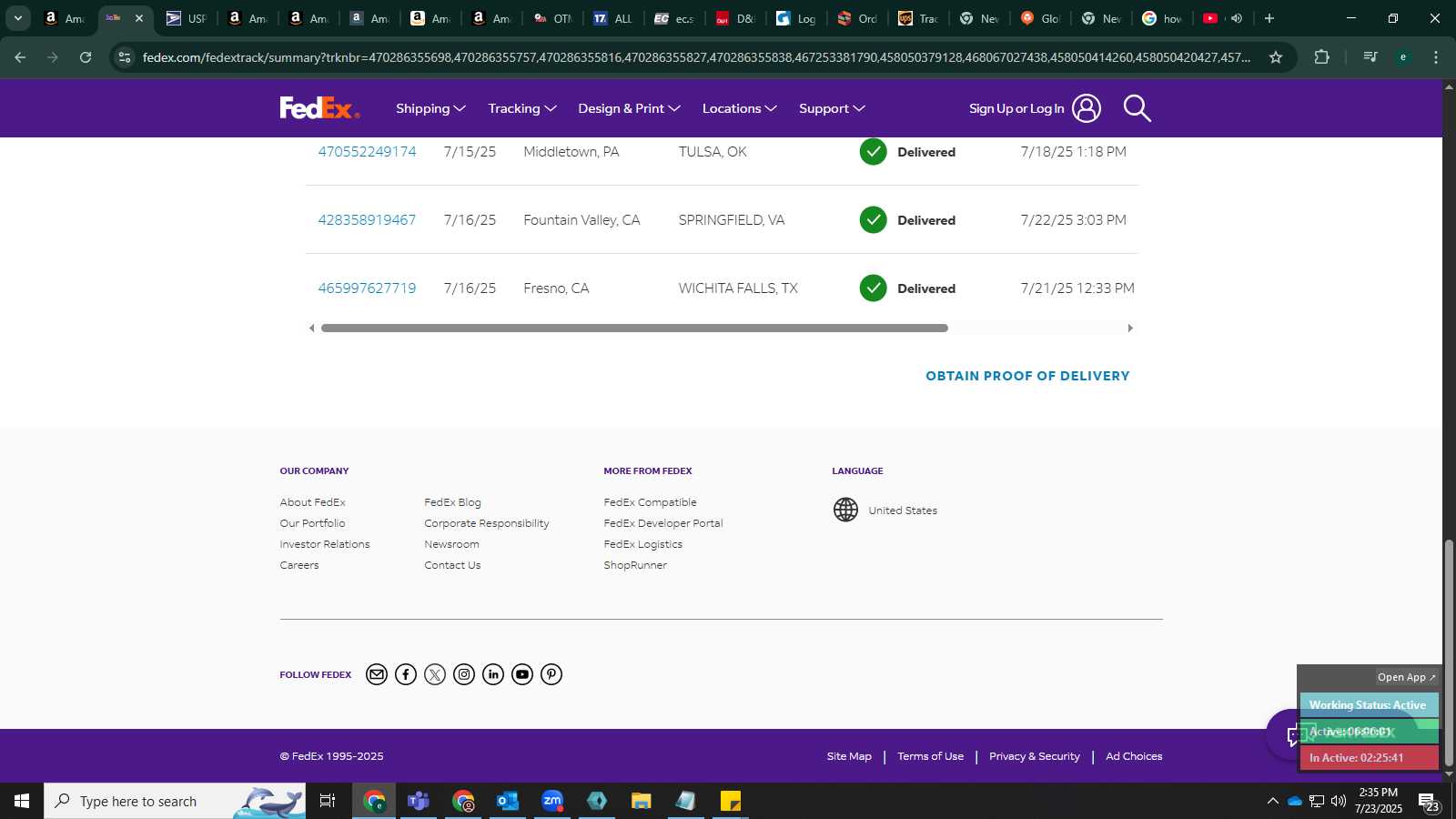Open the search magnifier in FedEx header
Screen dimensions: 1456x819
click(1137, 108)
